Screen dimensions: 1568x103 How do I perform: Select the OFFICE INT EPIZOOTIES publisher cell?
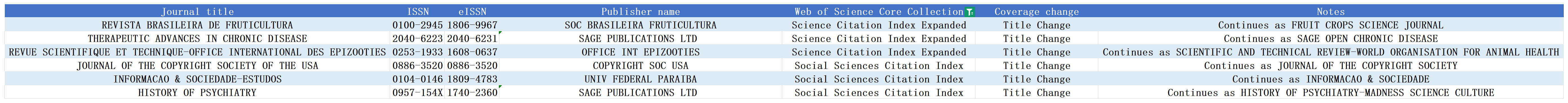click(640, 52)
